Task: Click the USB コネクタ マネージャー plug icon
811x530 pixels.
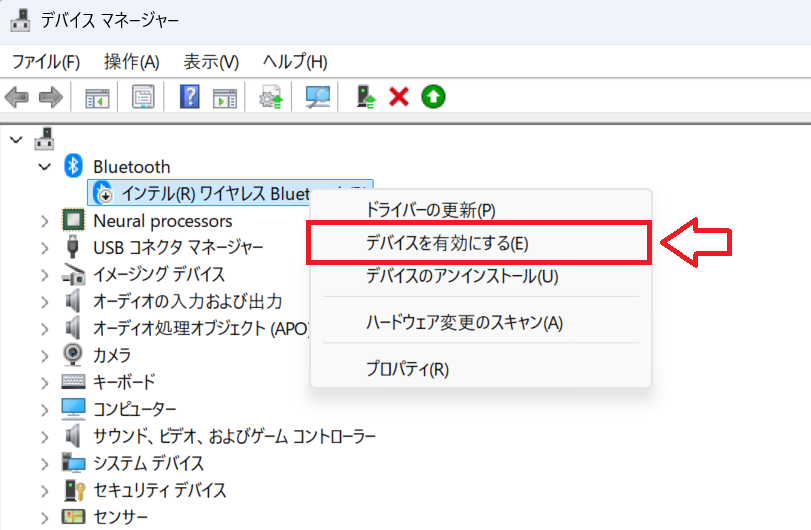Action: [x=73, y=247]
